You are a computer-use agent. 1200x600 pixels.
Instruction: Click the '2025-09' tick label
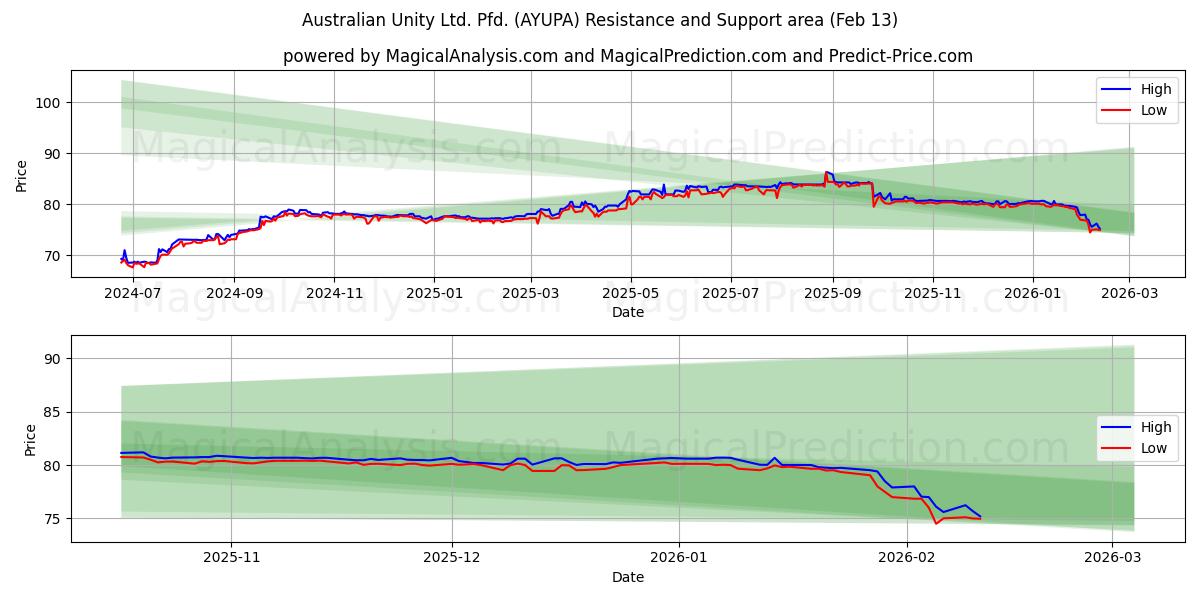832,293
